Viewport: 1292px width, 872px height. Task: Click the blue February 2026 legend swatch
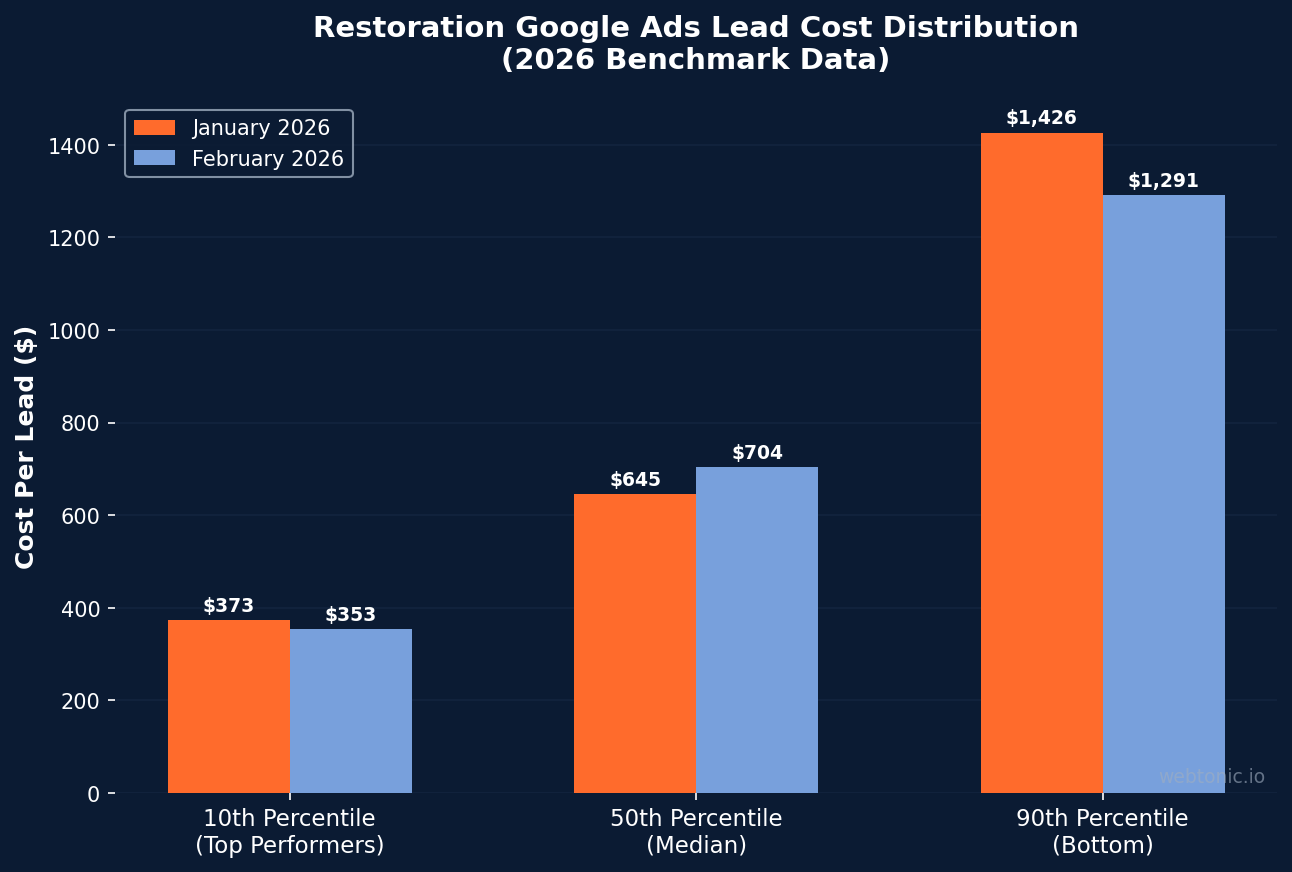pos(154,158)
